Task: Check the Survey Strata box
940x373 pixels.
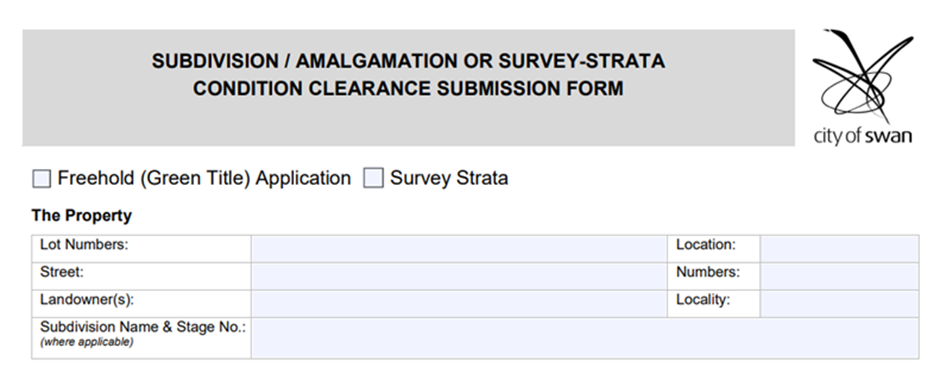Action: click(x=373, y=178)
